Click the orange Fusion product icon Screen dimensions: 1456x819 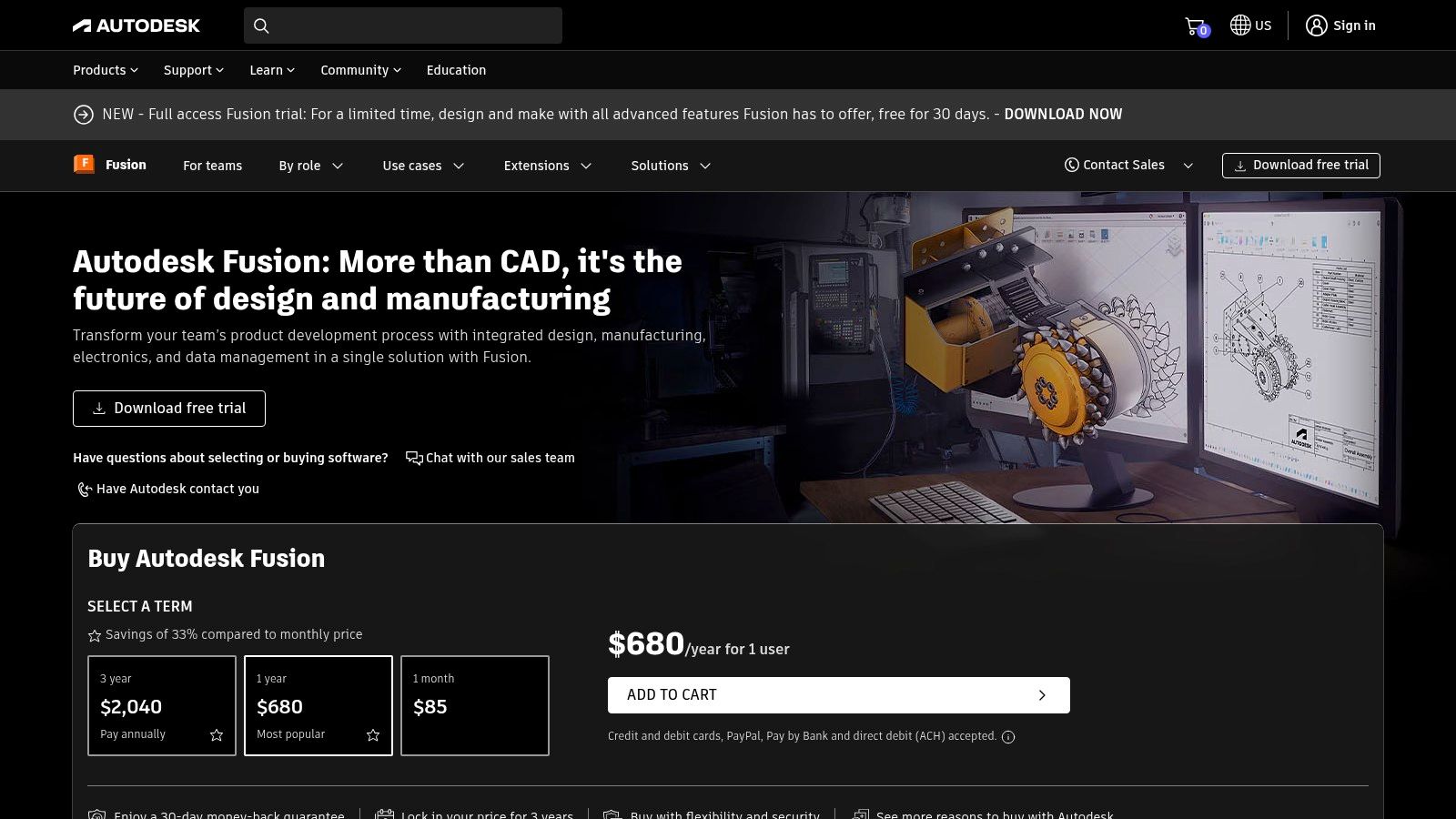(84, 165)
